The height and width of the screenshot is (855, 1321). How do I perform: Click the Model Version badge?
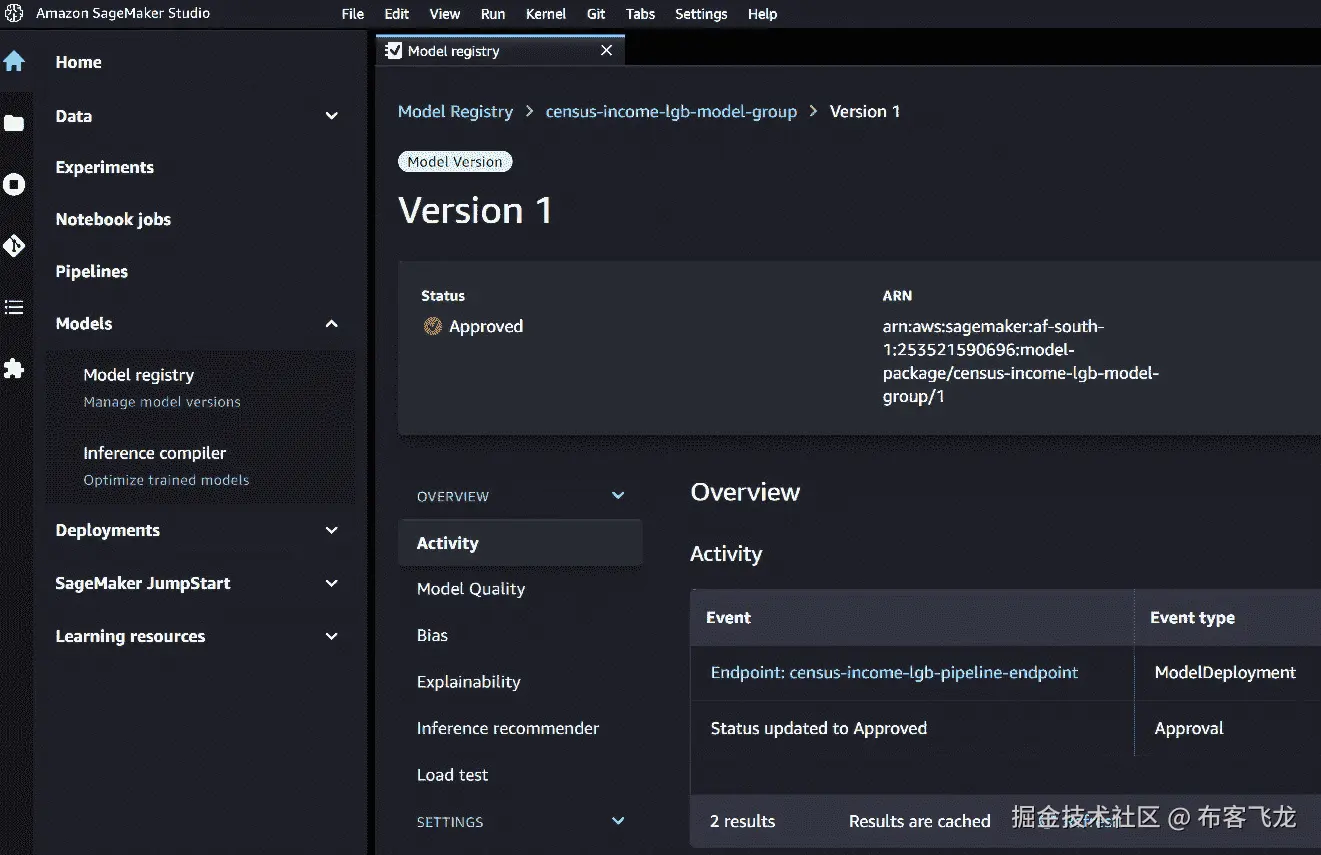pos(455,161)
